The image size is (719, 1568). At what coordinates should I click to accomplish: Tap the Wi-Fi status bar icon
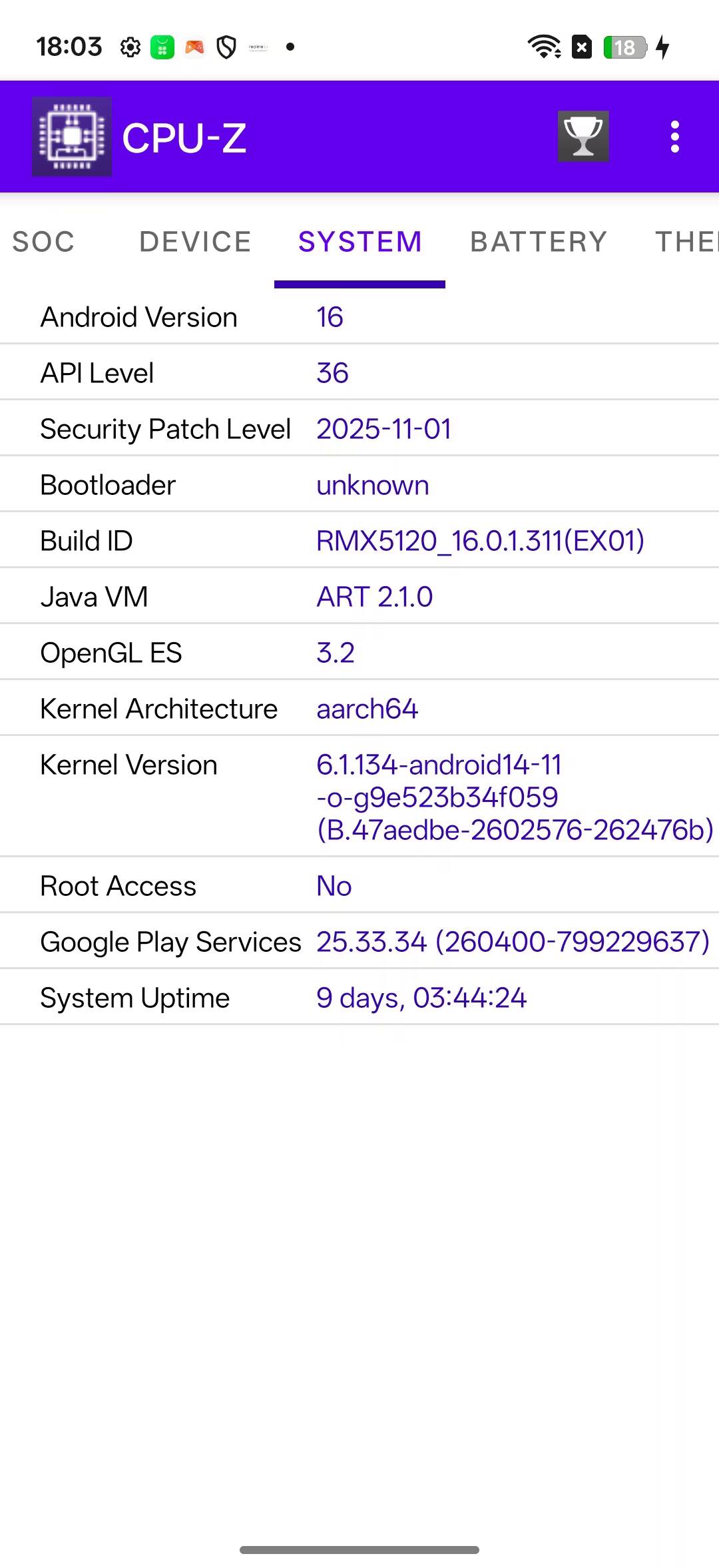(x=544, y=47)
